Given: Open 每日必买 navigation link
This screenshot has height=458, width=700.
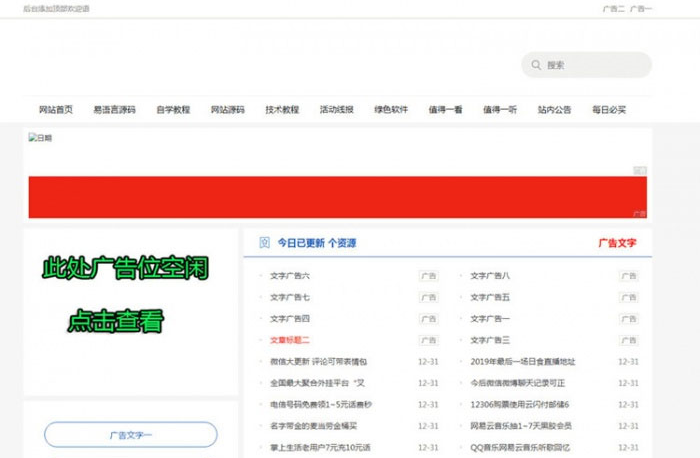Looking at the screenshot, I should tap(609, 109).
